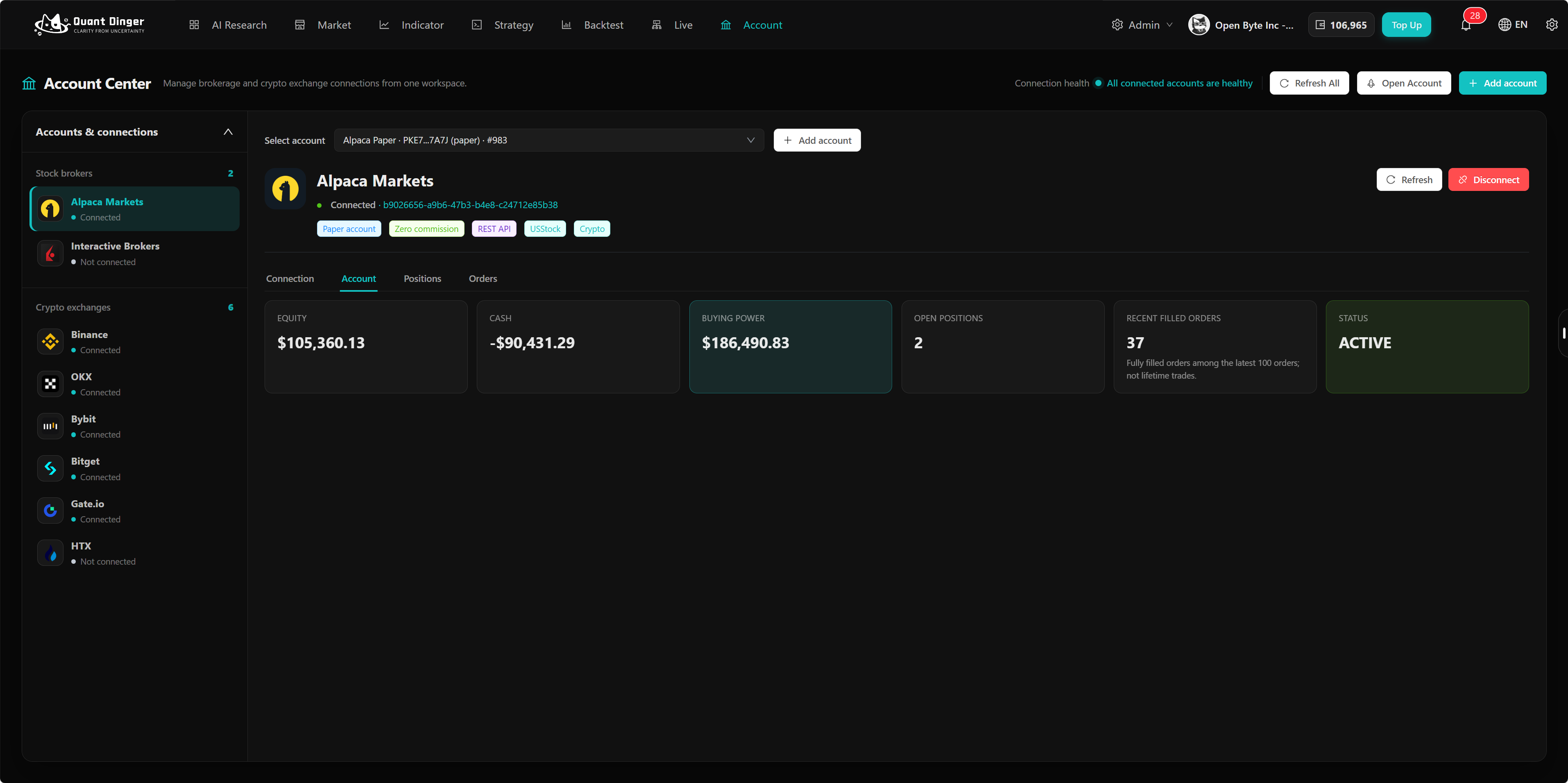Click the Bybit logo icon

coord(50,426)
